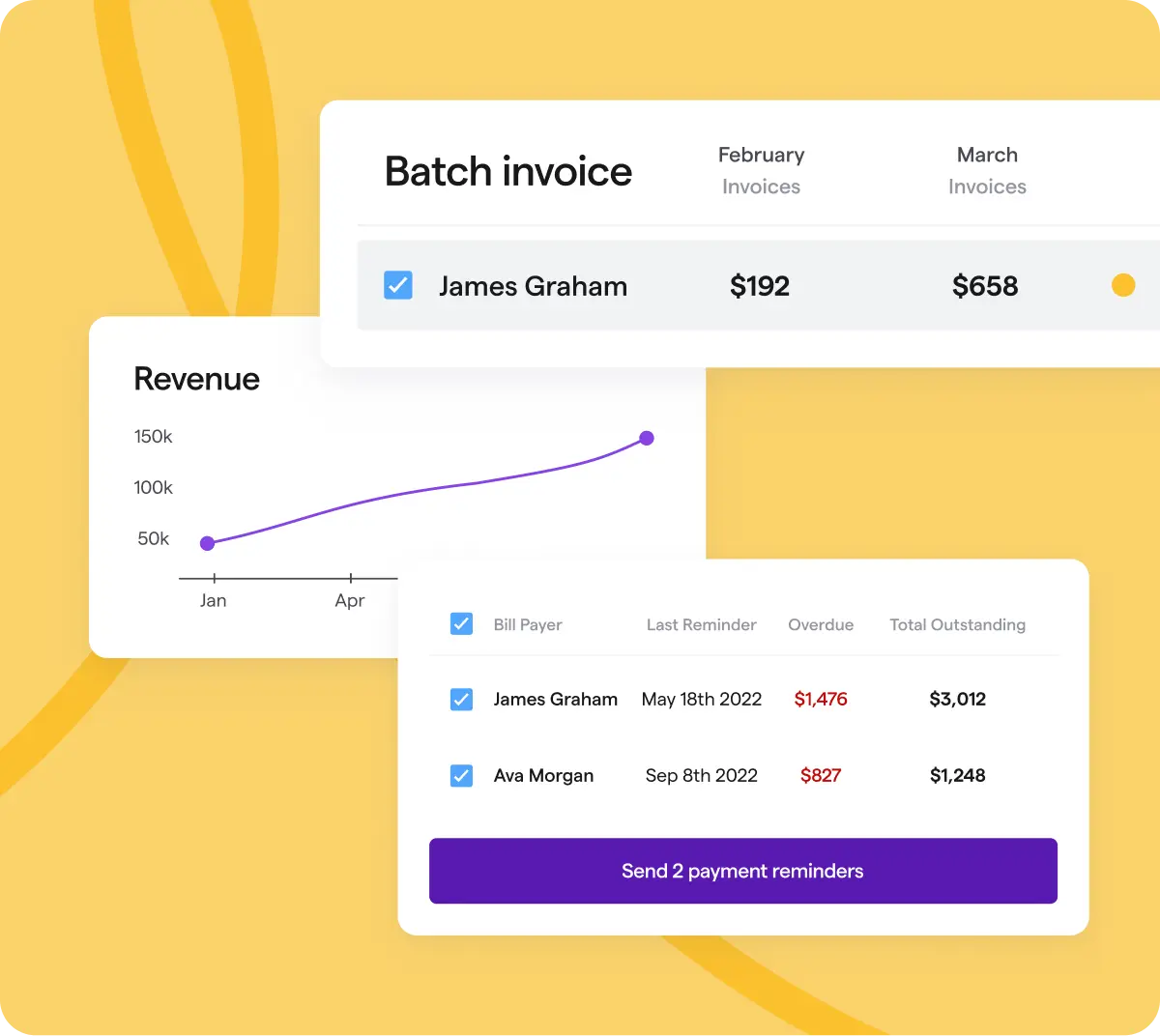This screenshot has width=1160, height=1036.
Task: Click the 100k axis label
Action: pos(153,487)
